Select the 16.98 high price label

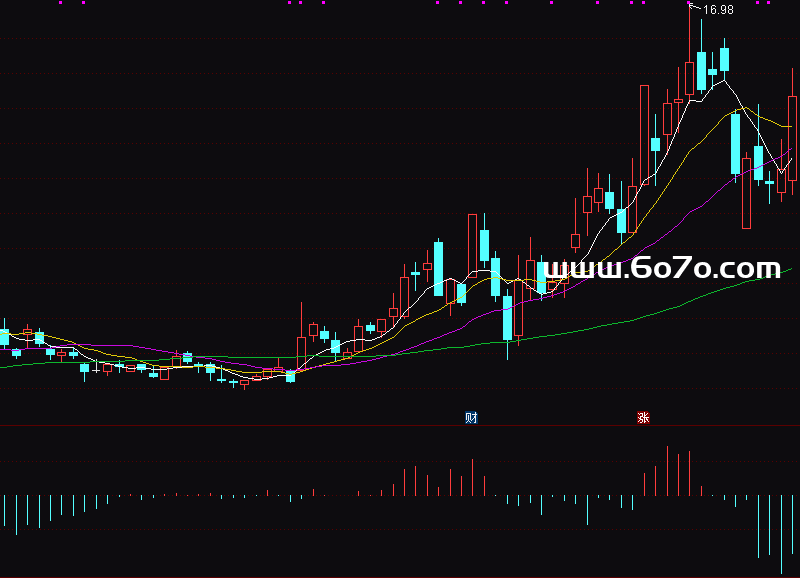click(x=718, y=10)
